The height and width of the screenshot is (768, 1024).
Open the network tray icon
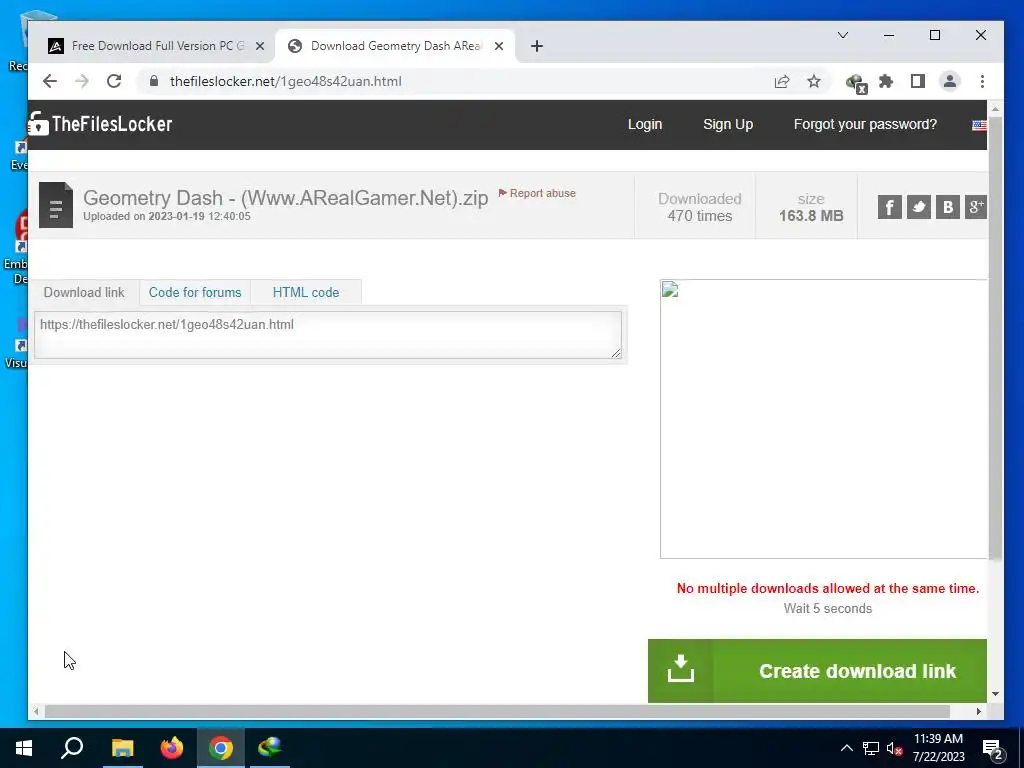point(871,748)
